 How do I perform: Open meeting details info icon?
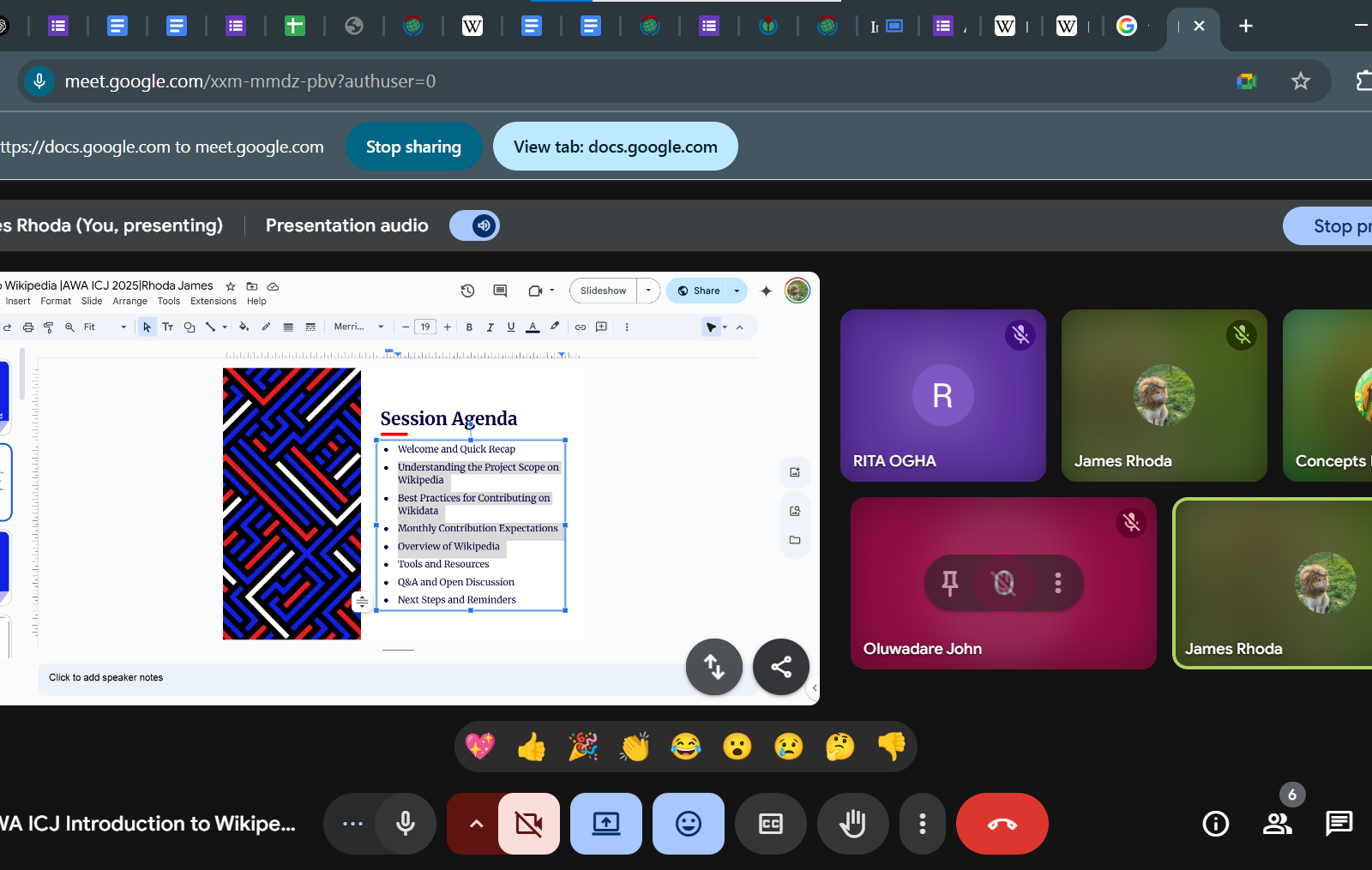click(1215, 824)
